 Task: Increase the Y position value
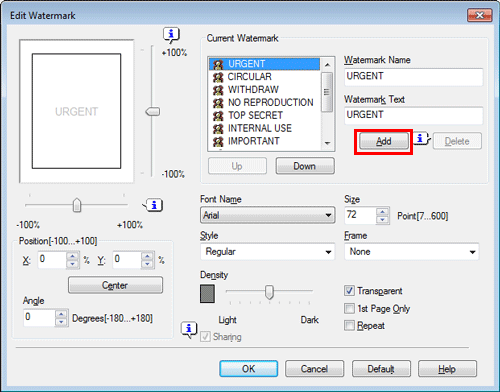click(147, 256)
